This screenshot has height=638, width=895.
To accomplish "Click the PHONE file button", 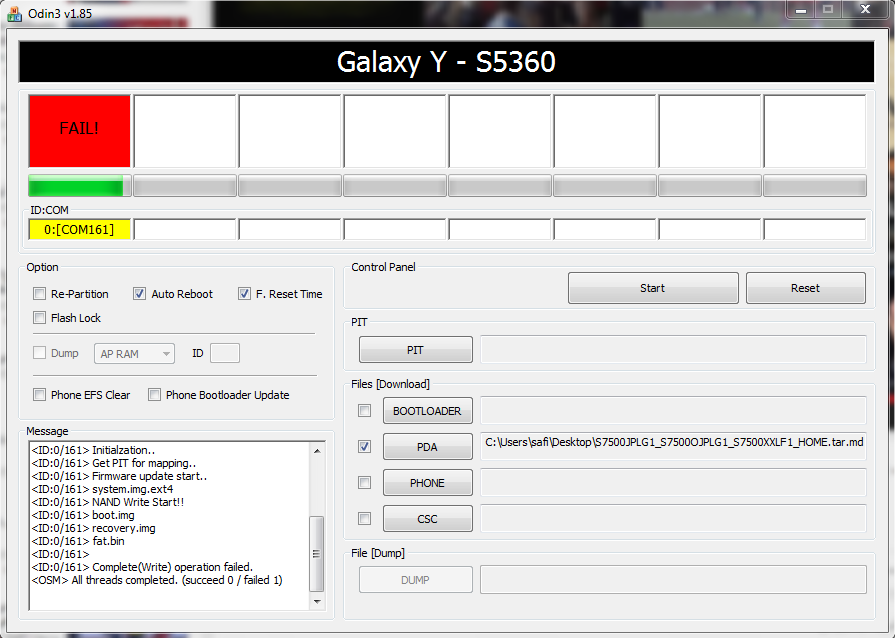I will pyautogui.click(x=428, y=483).
